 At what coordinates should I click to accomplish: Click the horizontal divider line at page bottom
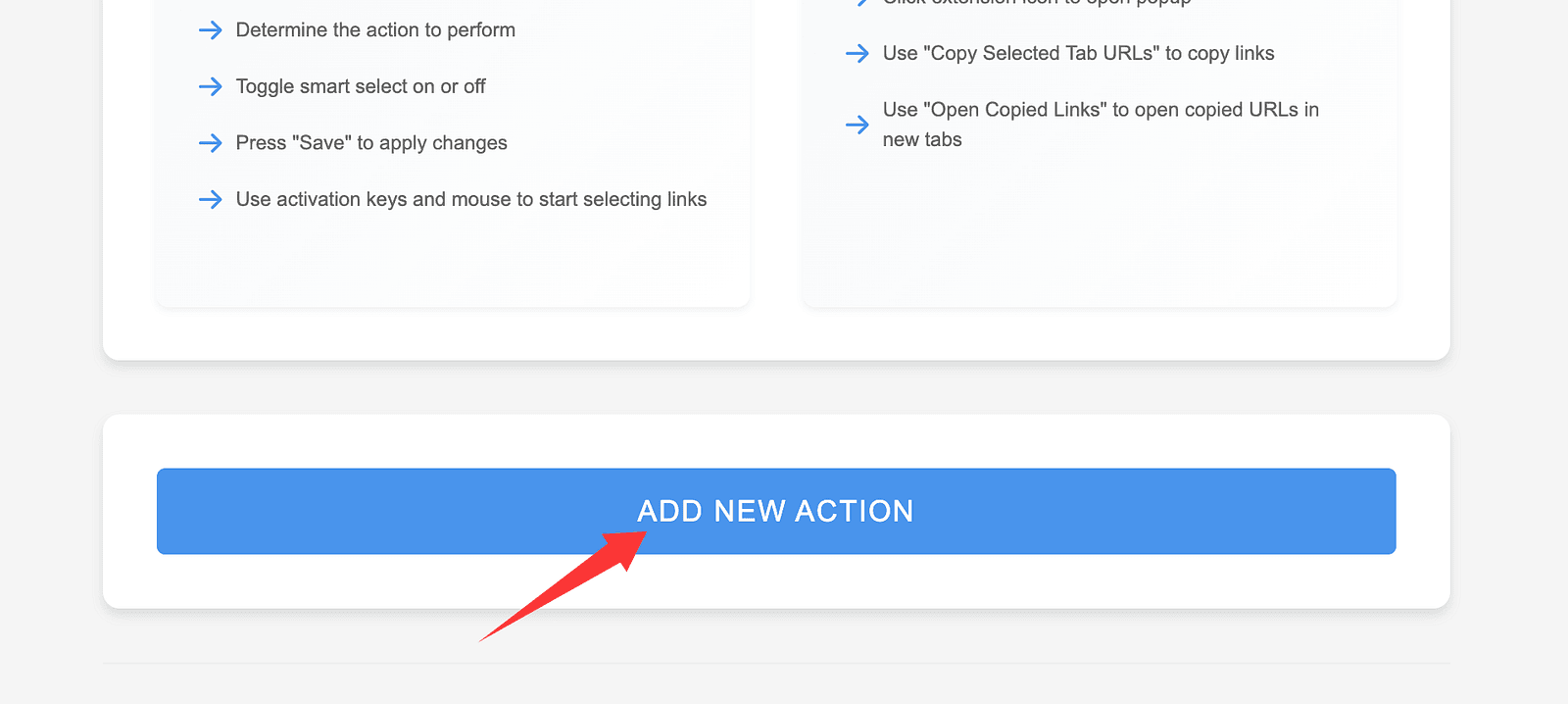(776, 664)
